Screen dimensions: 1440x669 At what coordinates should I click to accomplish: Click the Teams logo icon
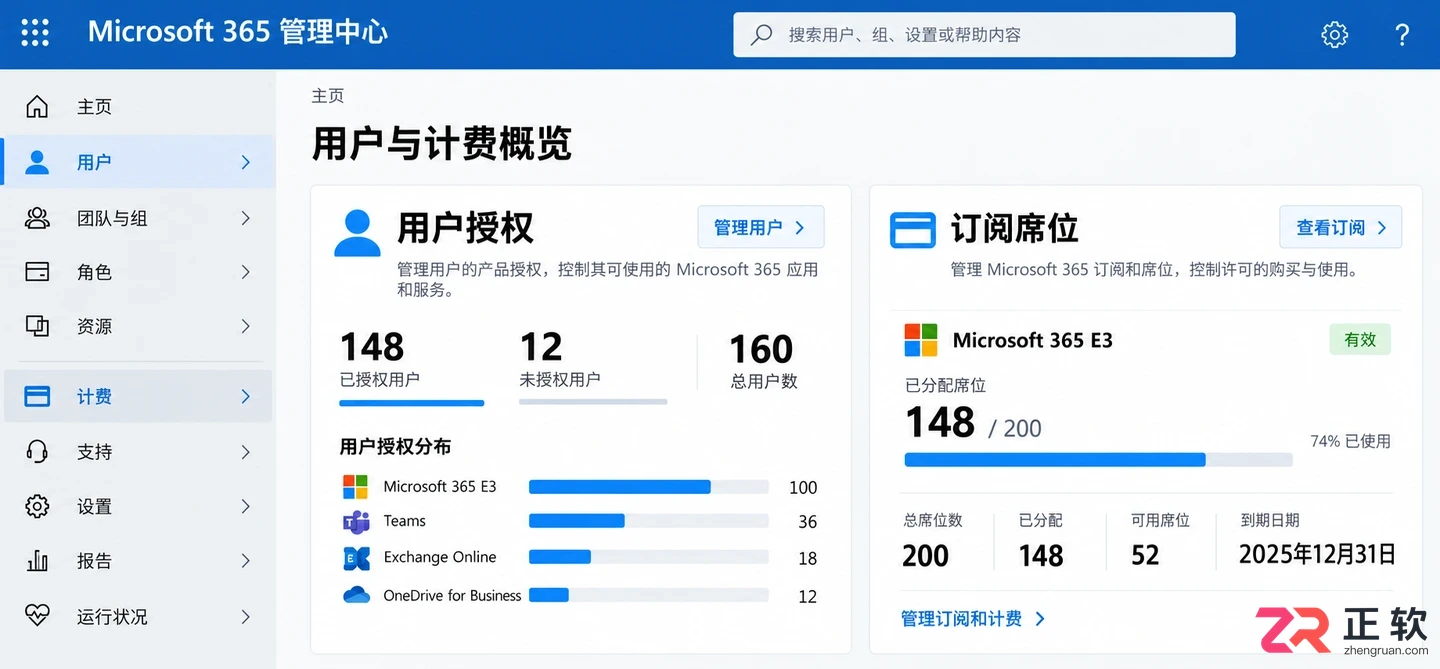pos(356,522)
